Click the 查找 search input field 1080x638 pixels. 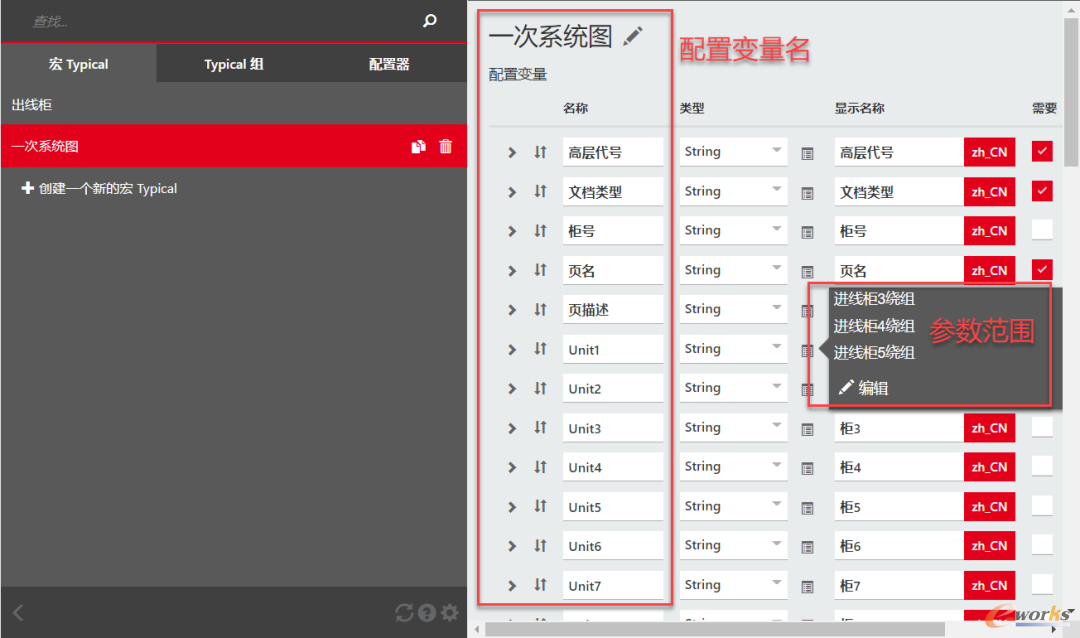coord(220,21)
